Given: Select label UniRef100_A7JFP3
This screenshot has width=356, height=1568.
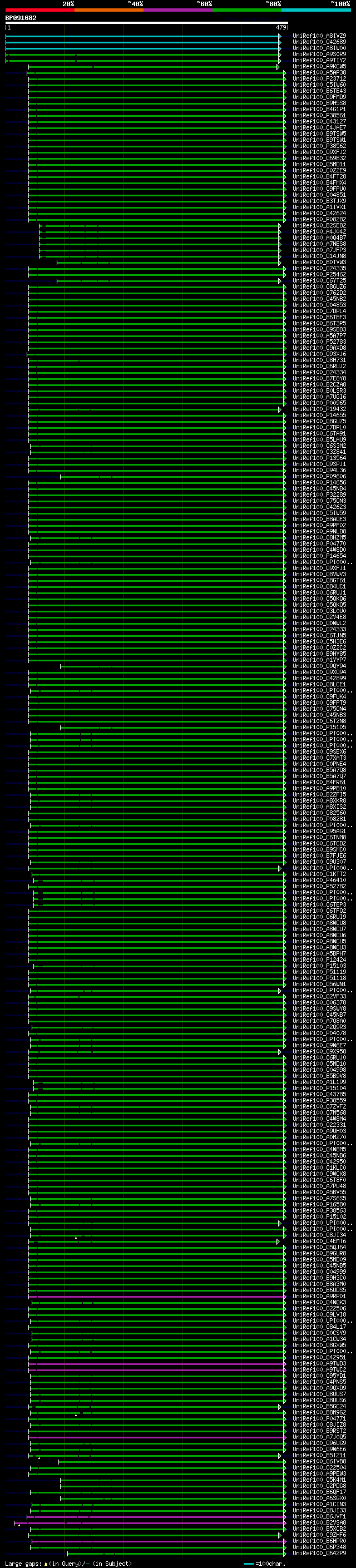Looking at the screenshot, I should pos(319,250).
